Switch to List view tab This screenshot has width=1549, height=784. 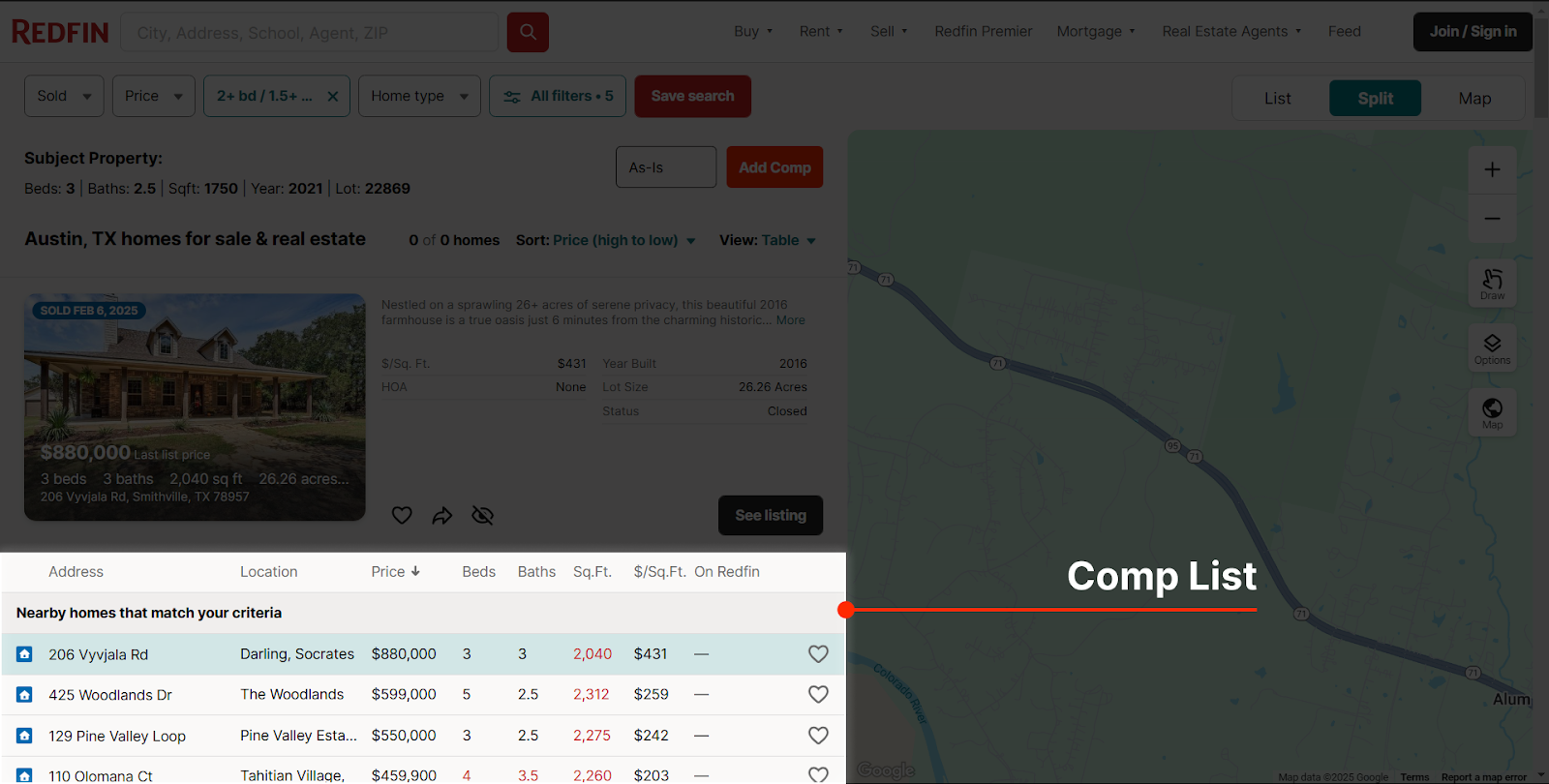click(x=1277, y=99)
